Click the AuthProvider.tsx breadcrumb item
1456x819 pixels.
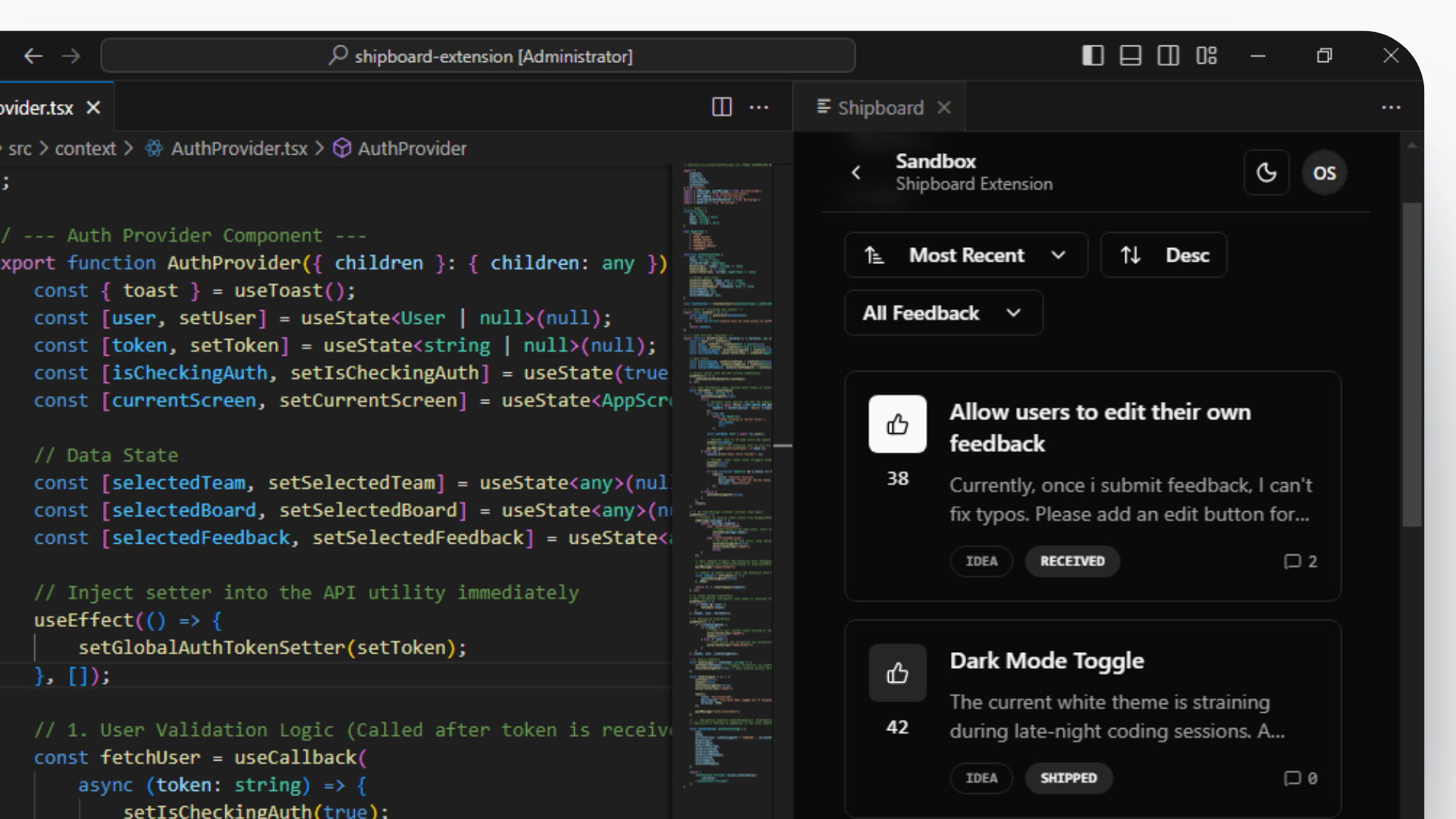(x=239, y=149)
